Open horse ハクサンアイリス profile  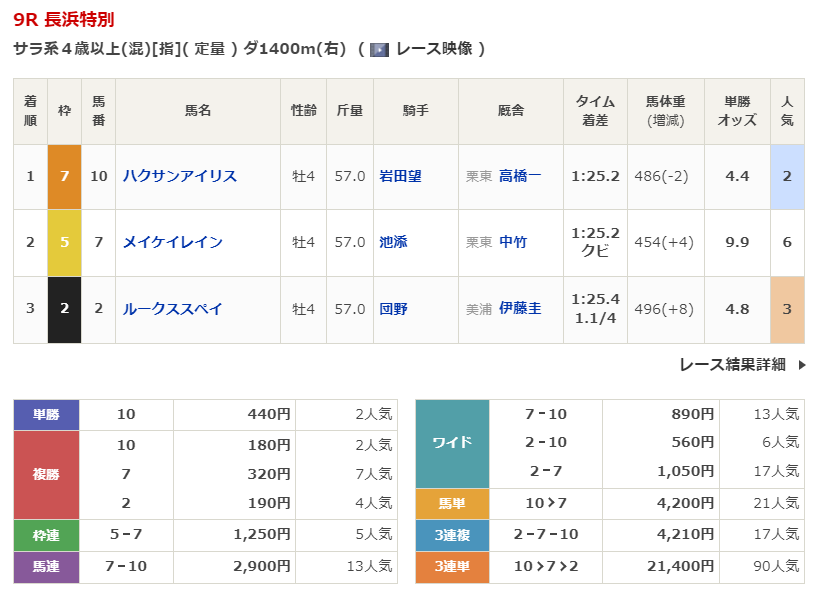180,176
